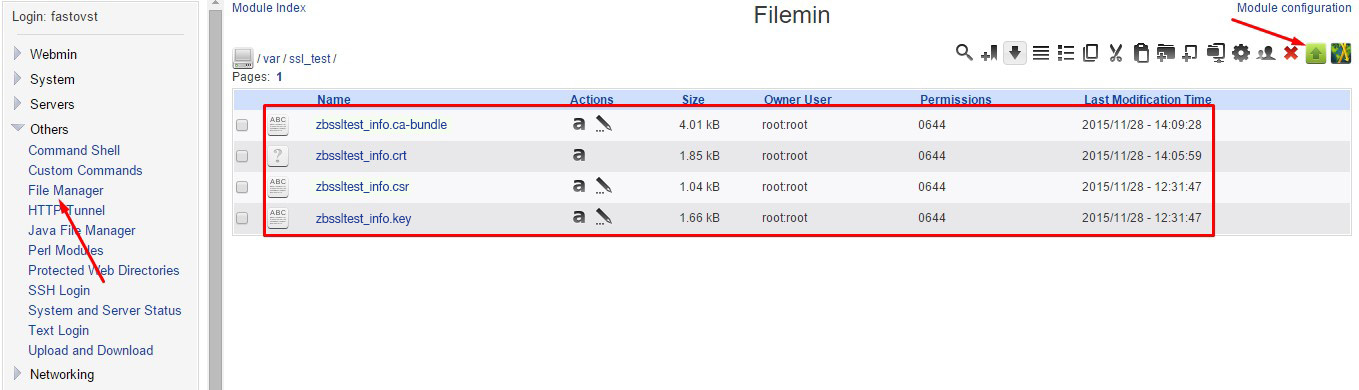This screenshot has width=1359, height=390.
Task: Click the root drive icon in path
Action: tap(243, 59)
